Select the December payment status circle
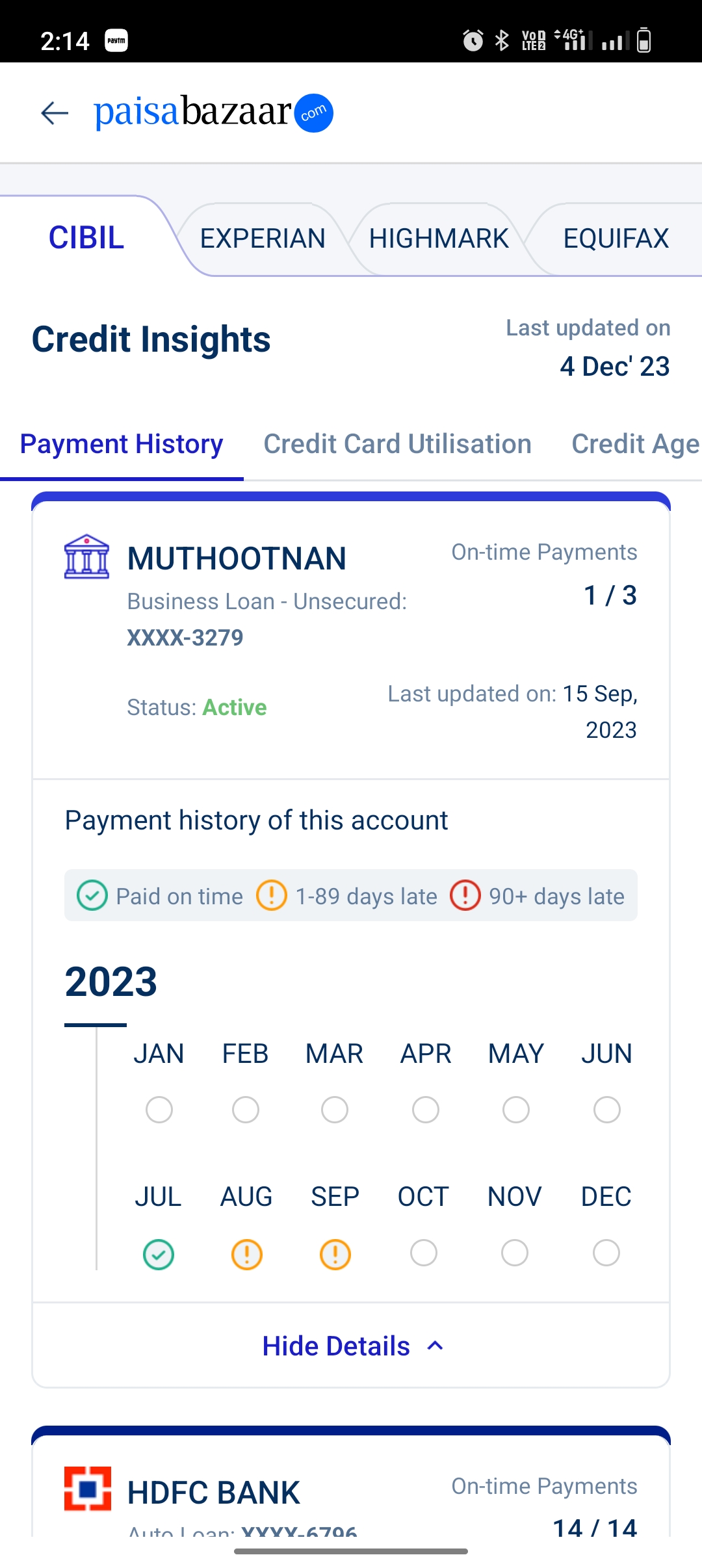Image resolution: width=702 pixels, height=1568 pixels. [606, 1253]
